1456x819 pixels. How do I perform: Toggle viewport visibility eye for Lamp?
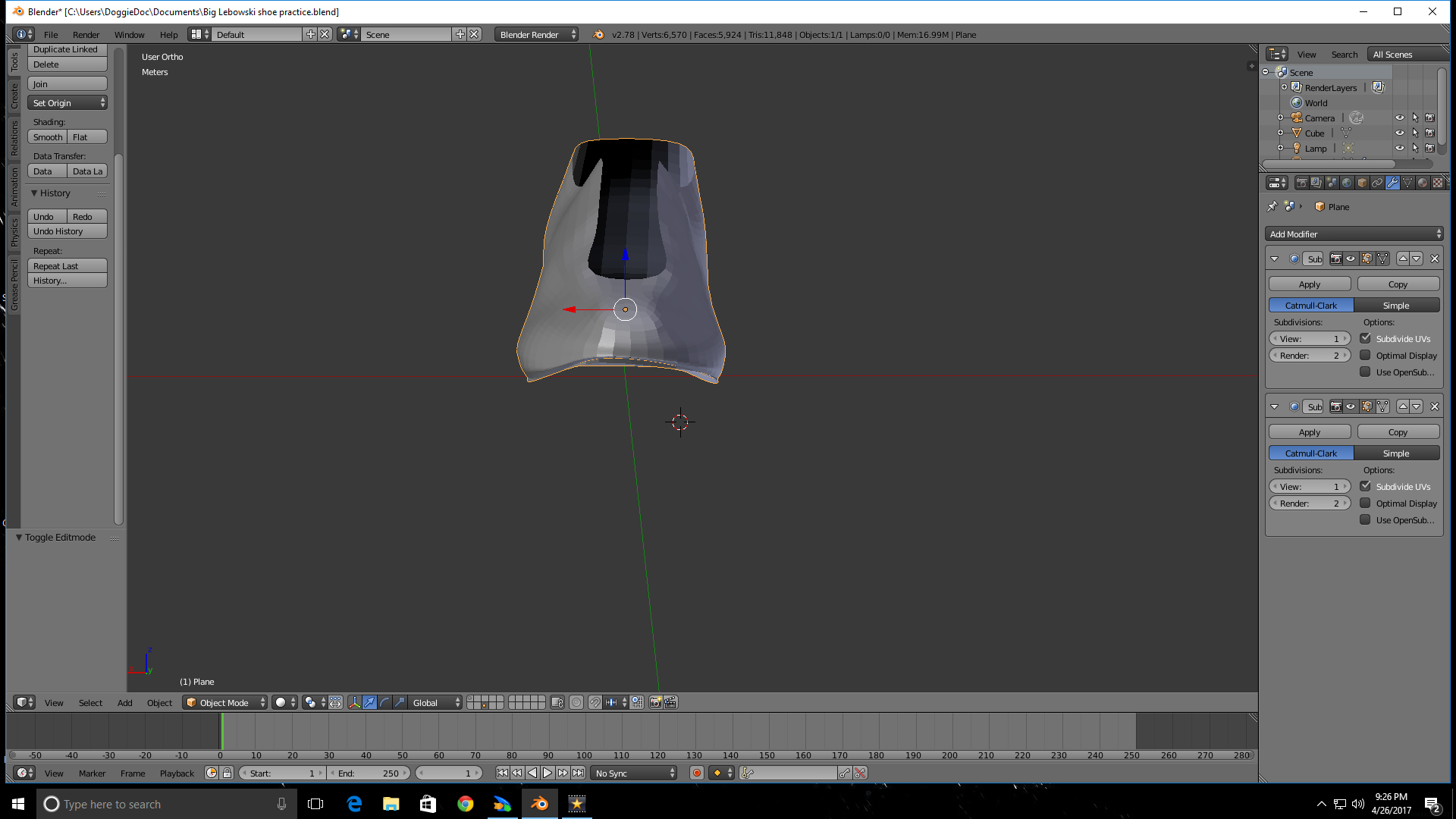1400,148
